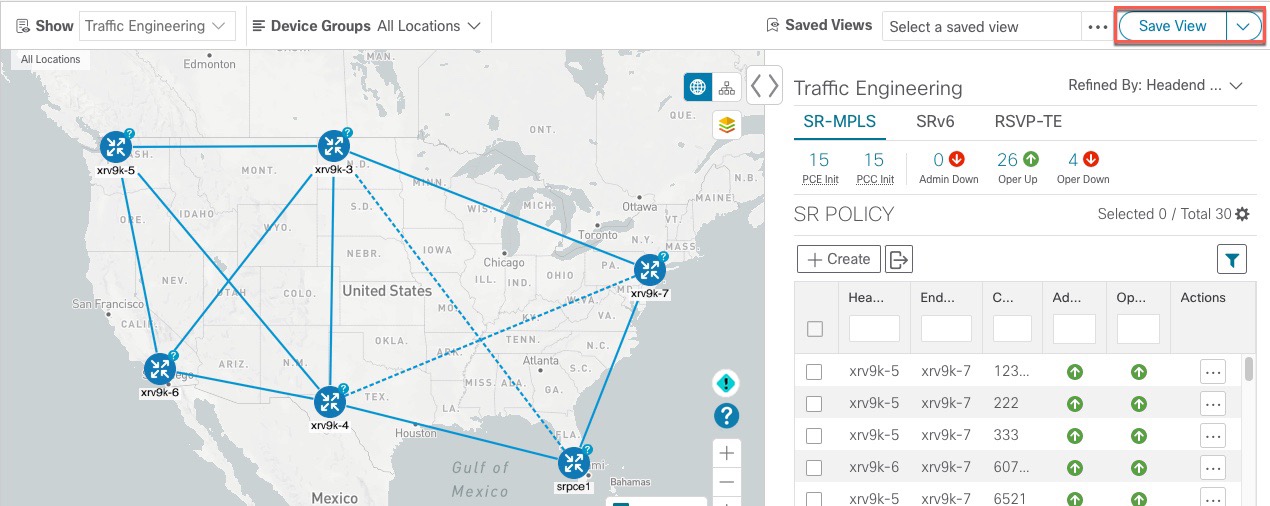The image size is (1270, 506).
Task: Switch to the RSVP-TE tab
Action: [1028, 121]
